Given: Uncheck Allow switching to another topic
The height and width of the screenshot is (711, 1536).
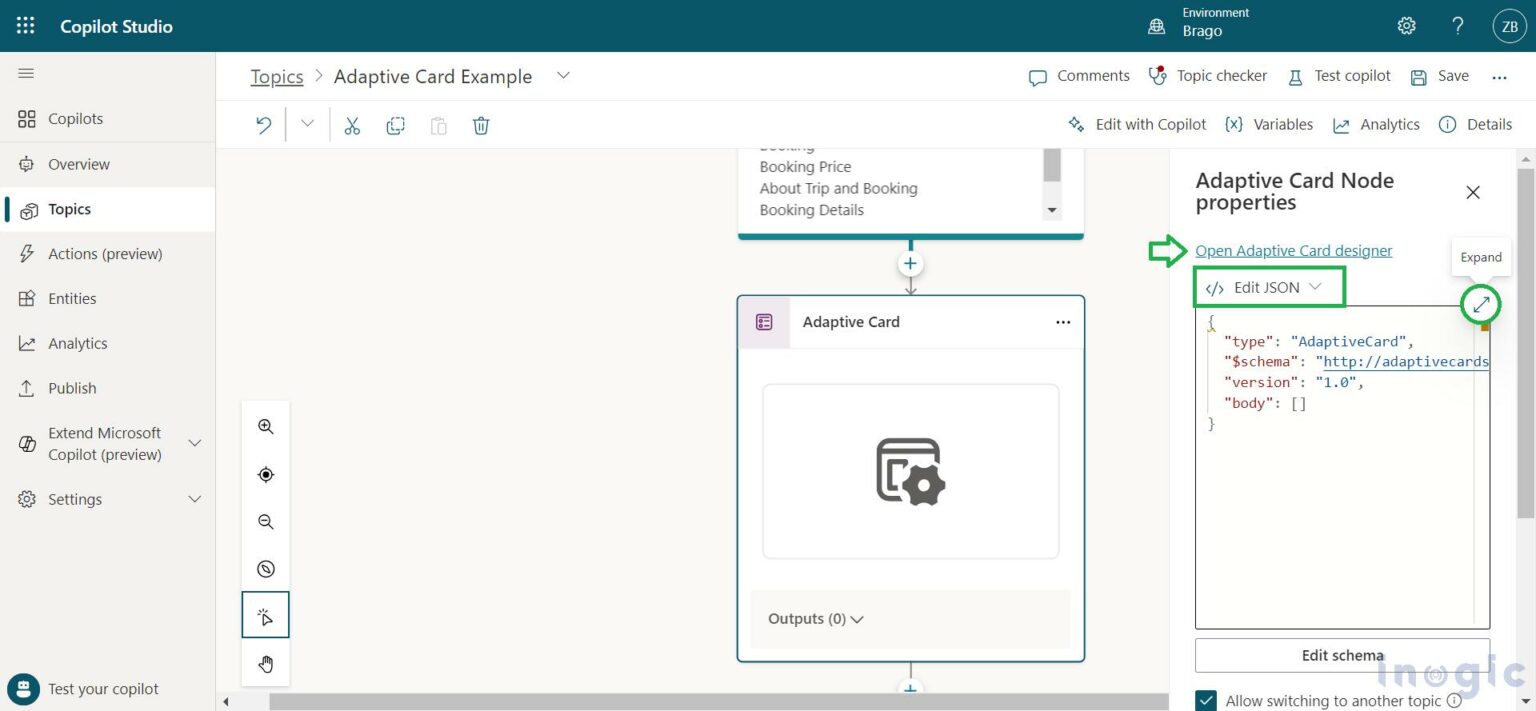Looking at the screenshot, I should coord(1206,700).
